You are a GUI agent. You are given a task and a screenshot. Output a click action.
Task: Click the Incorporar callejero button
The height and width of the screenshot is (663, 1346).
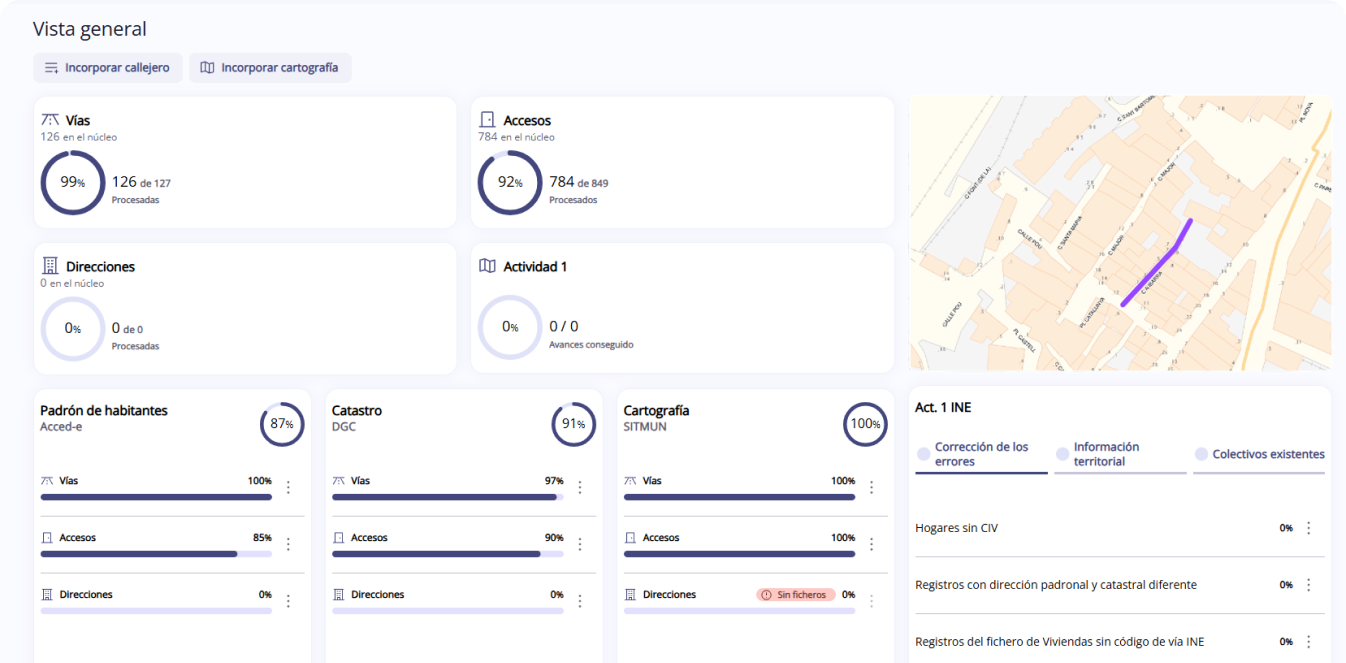pos(108,68)
